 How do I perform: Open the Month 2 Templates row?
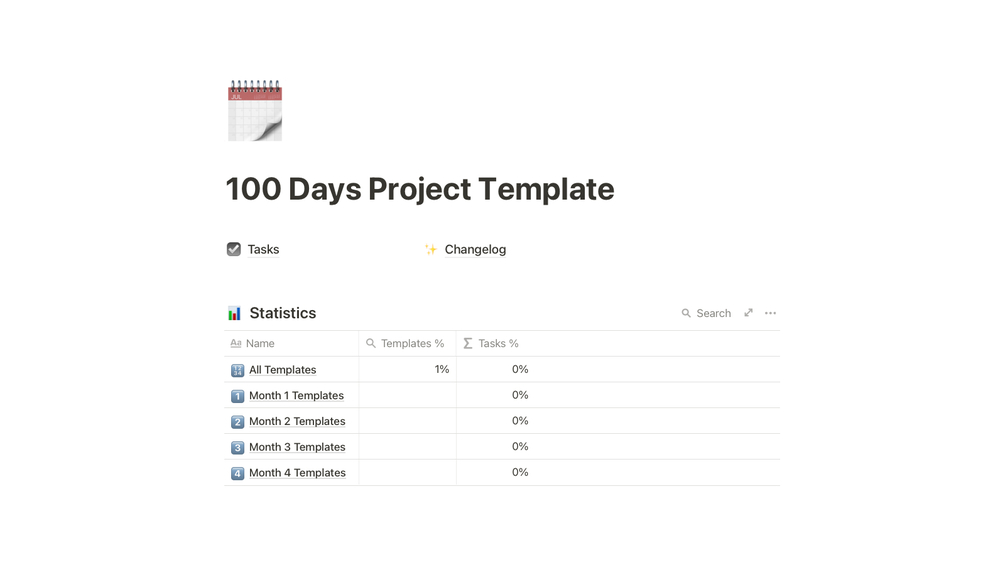coord(297,421)
